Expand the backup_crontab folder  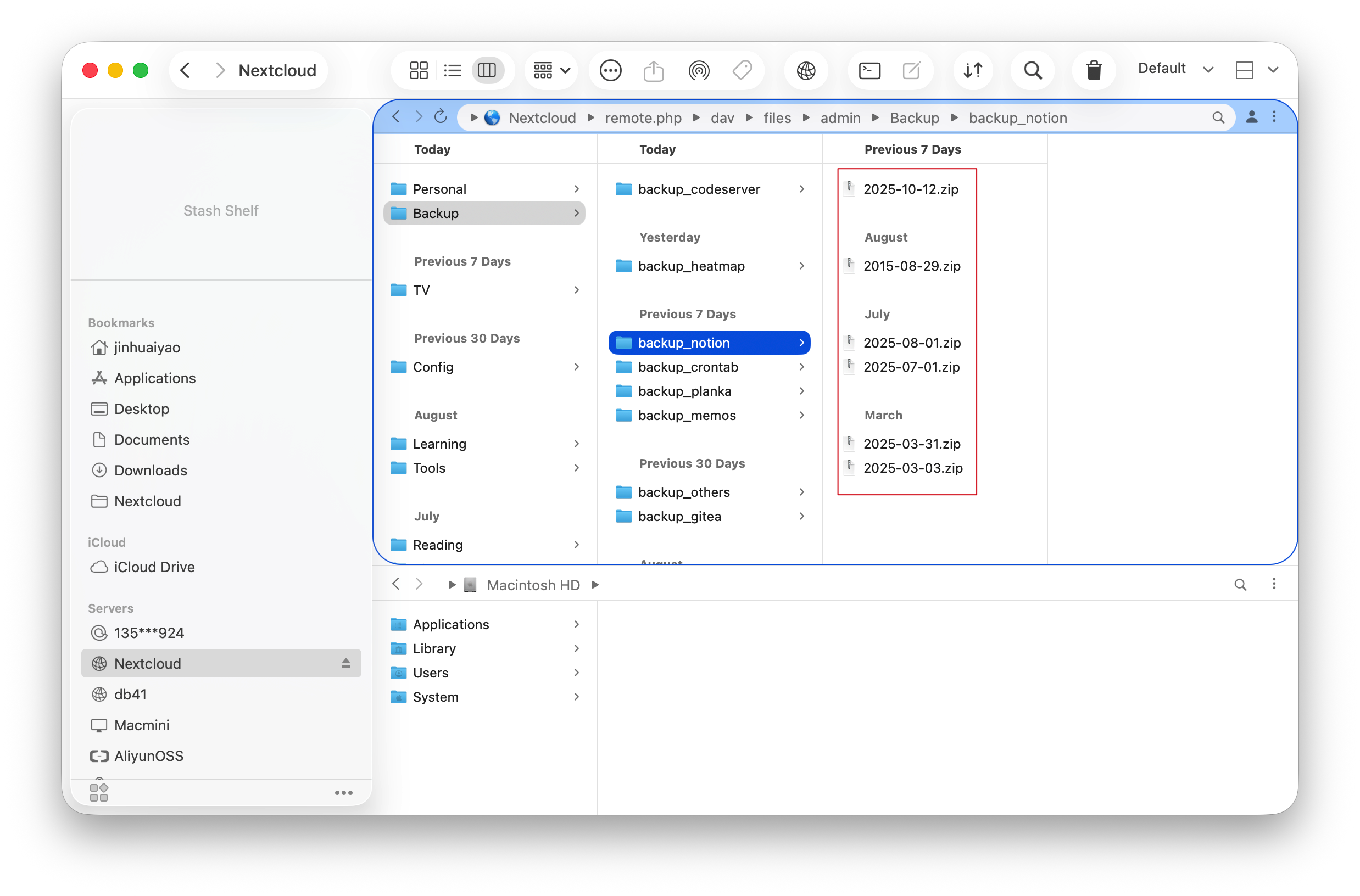(x=688, y=367)
